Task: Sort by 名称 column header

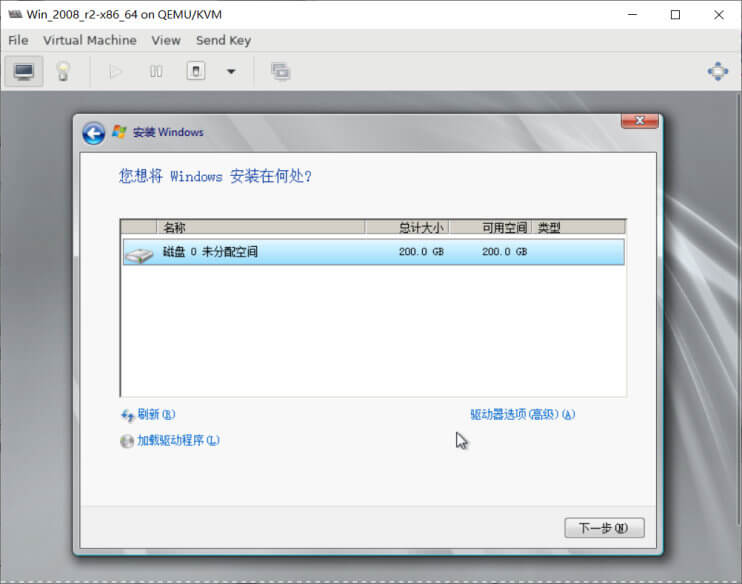Action: pyautogui.click(x=260, y=228)
